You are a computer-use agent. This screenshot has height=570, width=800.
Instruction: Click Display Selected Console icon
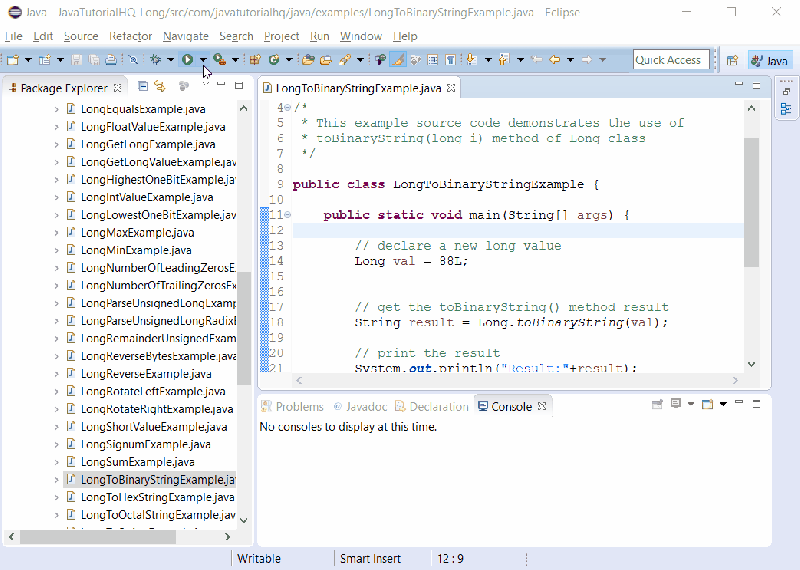[676, 404]
